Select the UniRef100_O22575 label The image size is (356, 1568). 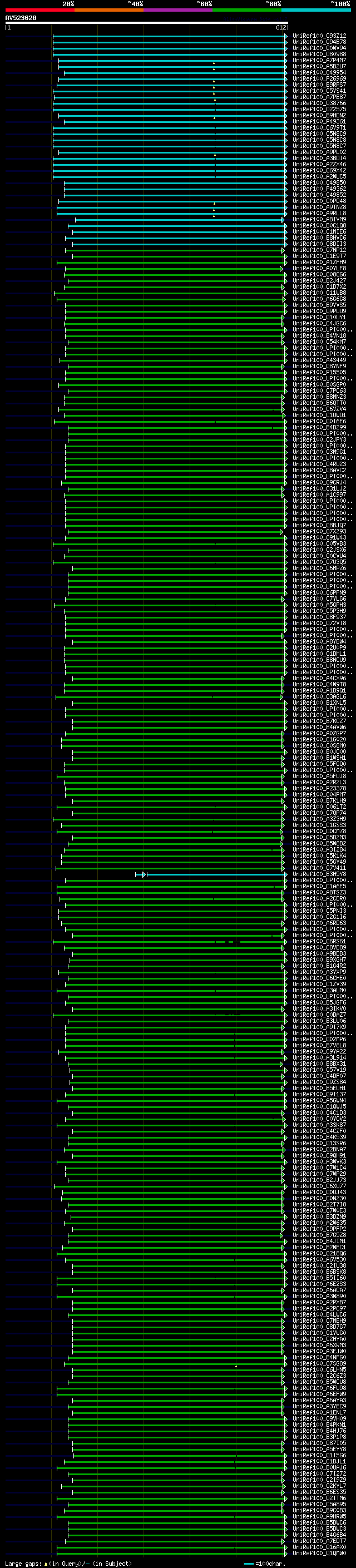click(319, 110)
